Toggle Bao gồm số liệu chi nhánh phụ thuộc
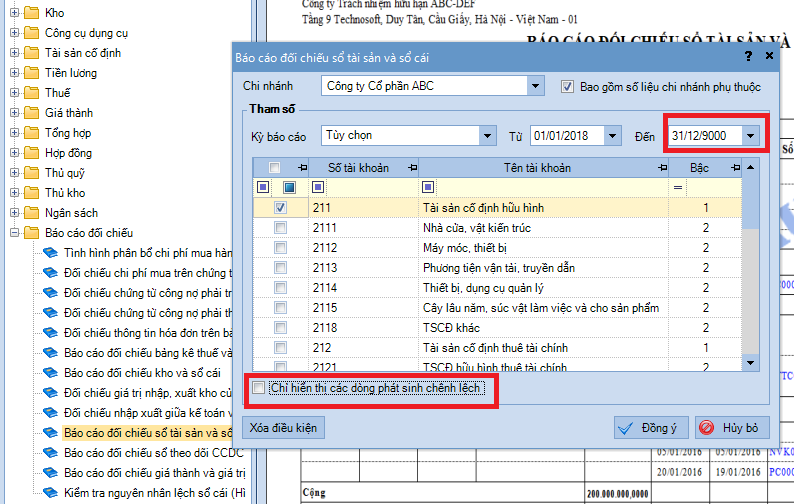794x504 pixels. 567,87
